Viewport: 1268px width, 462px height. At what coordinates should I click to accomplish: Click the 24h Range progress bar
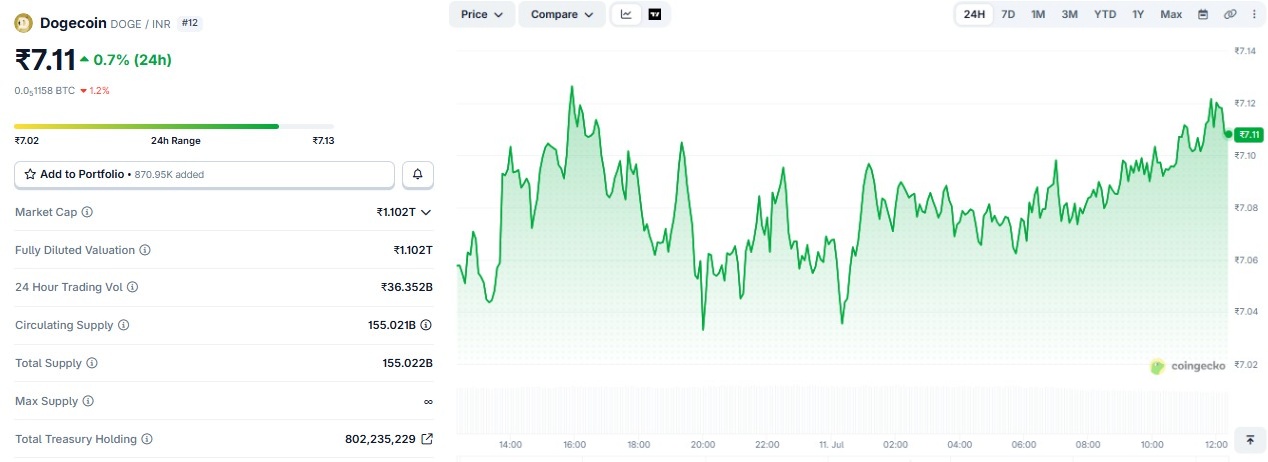(x=174, y=126)
